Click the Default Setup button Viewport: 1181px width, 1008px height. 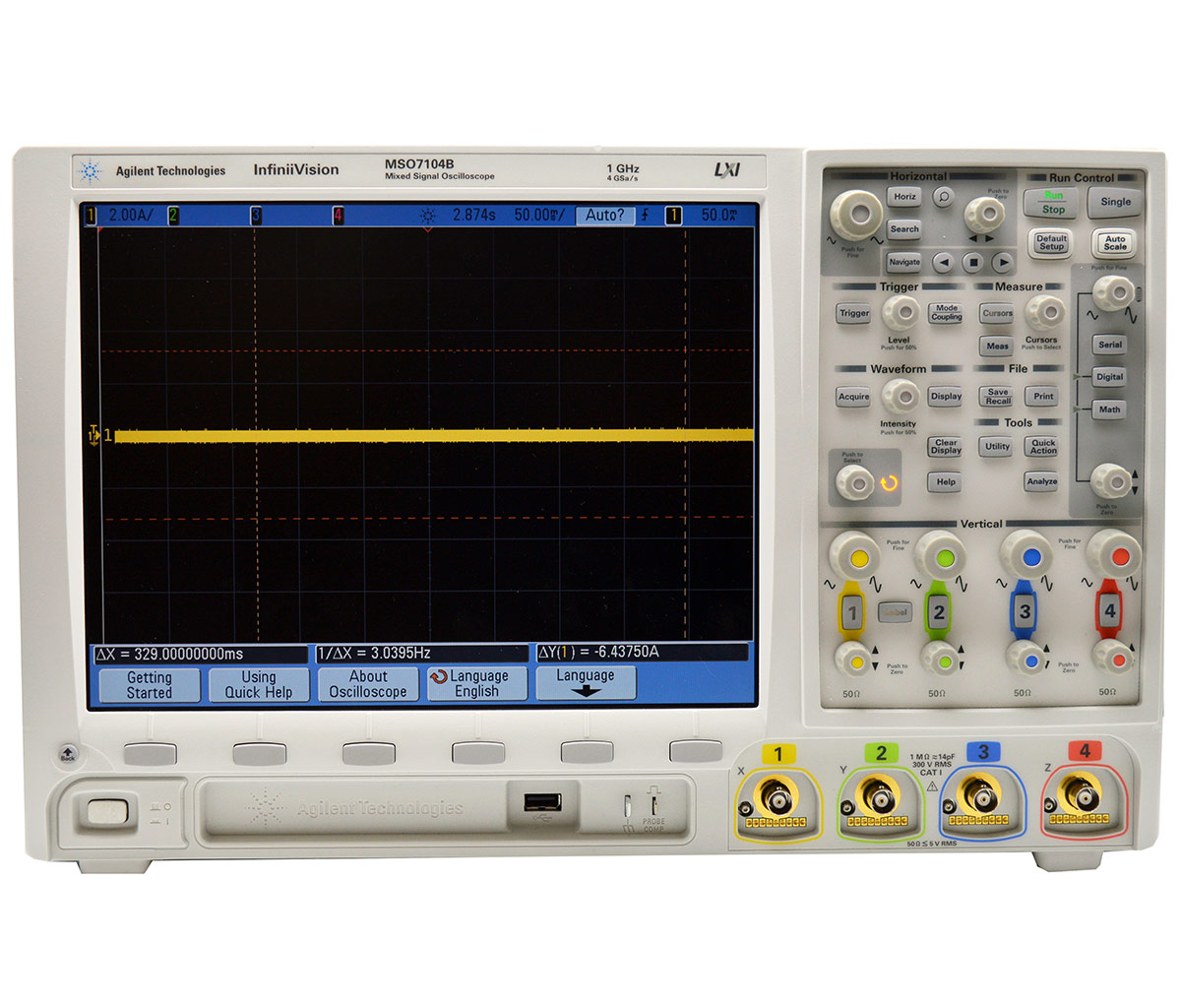click(1051, 242)
